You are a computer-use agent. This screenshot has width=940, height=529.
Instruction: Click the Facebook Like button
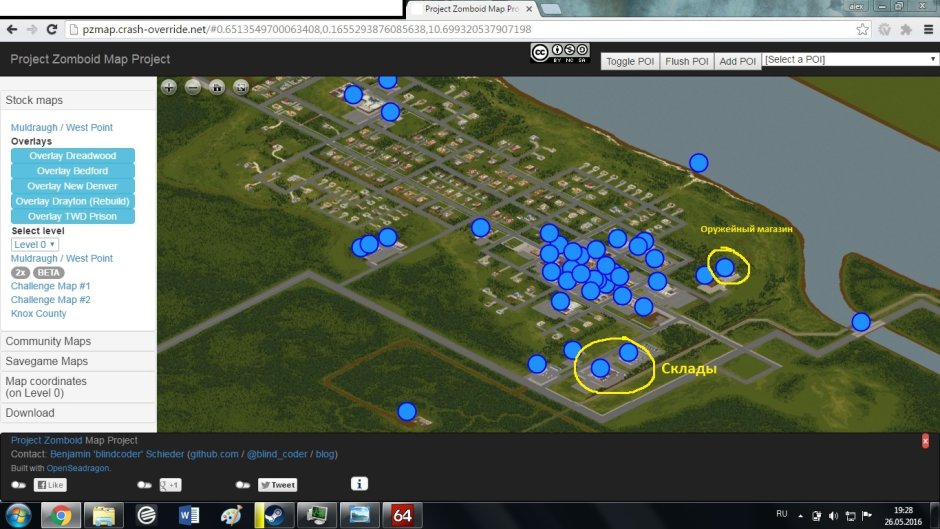tap(50, 485)
